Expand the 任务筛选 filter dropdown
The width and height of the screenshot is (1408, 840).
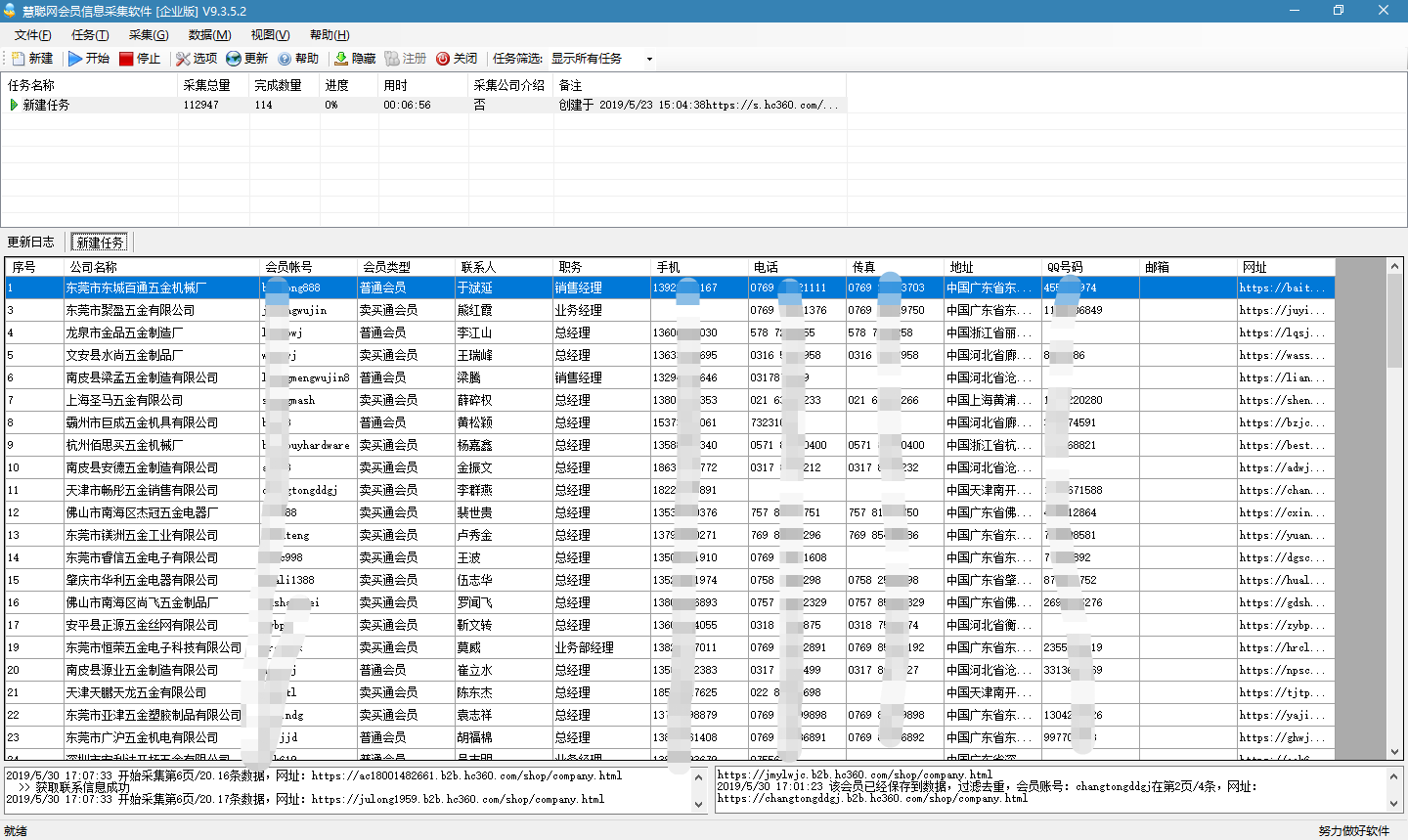[649, 59]
